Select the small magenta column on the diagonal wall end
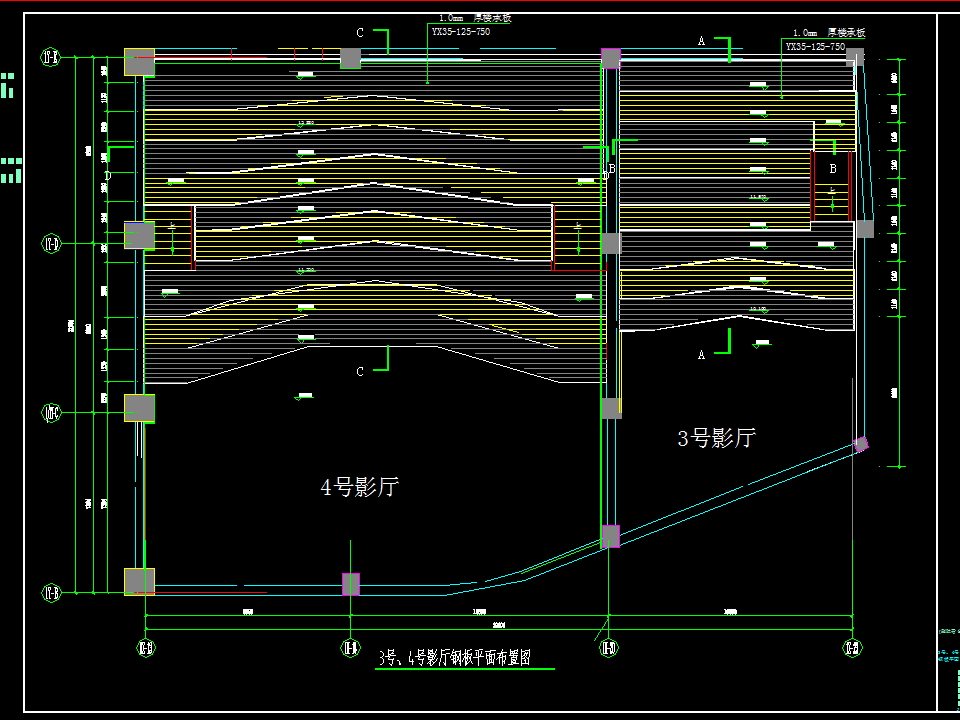The image size is (960, 720). pos(861,444)
